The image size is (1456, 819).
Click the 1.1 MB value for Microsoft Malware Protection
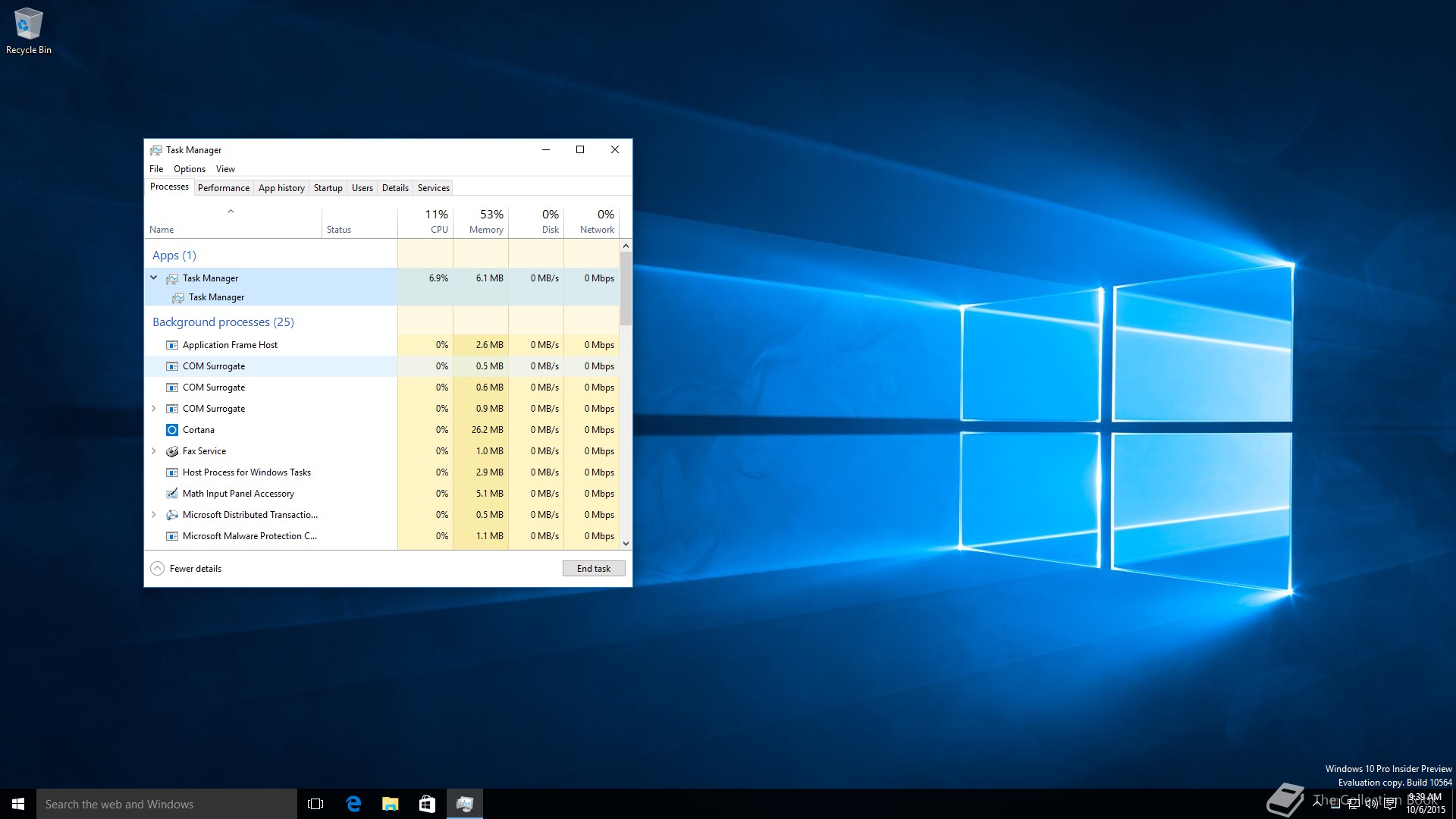click(490, 536)
